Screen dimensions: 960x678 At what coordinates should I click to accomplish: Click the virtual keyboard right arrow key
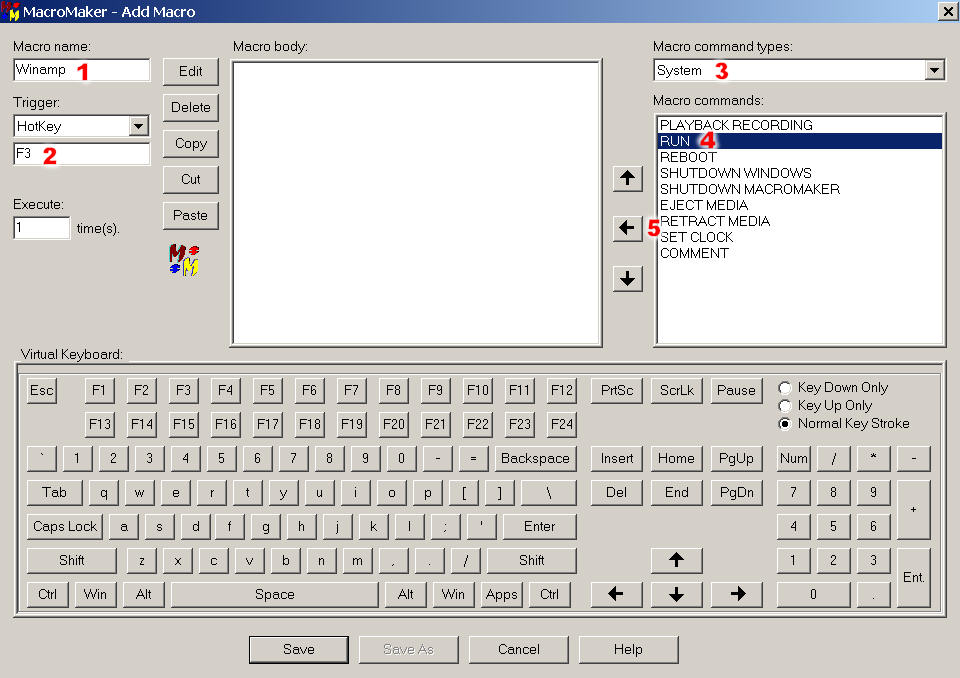737,594
